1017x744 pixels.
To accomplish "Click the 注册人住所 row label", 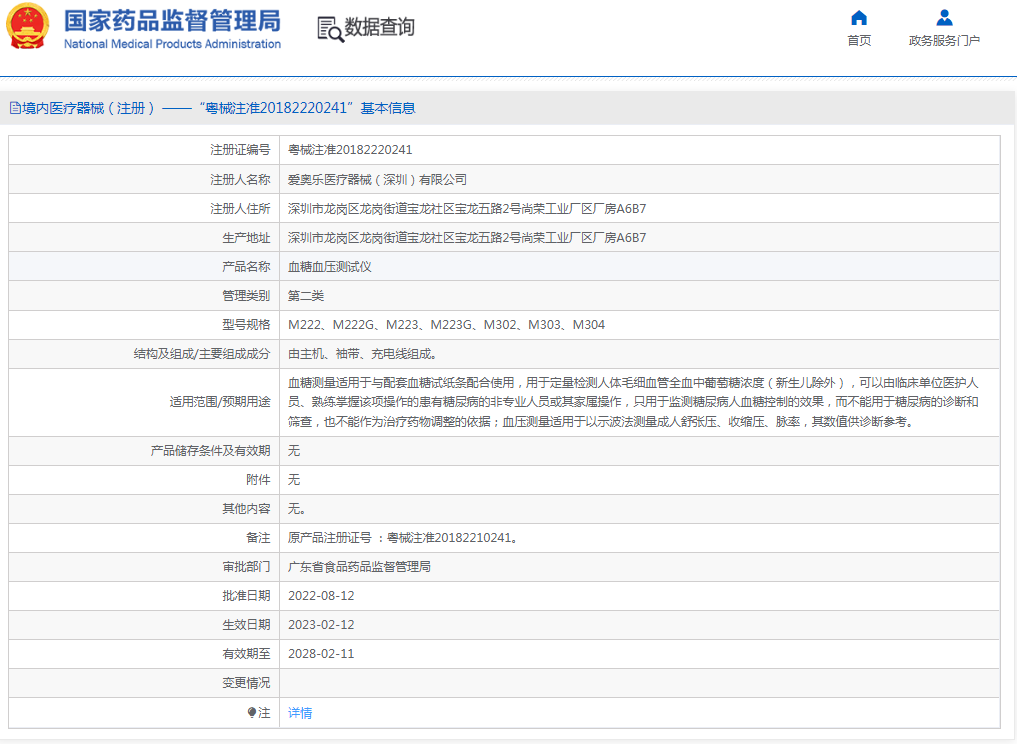I will click(240, 209).
